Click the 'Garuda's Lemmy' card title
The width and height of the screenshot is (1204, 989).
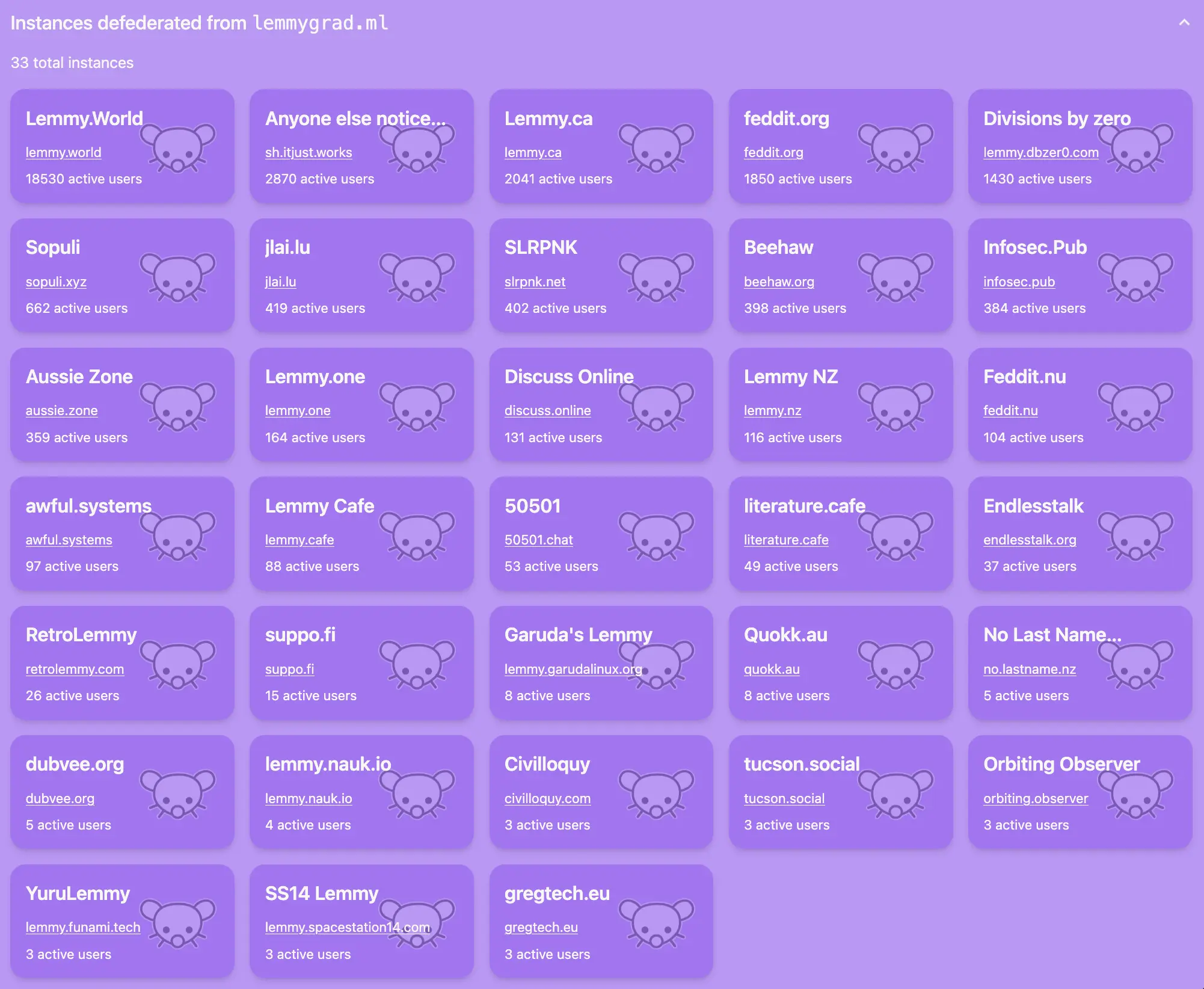578,635
